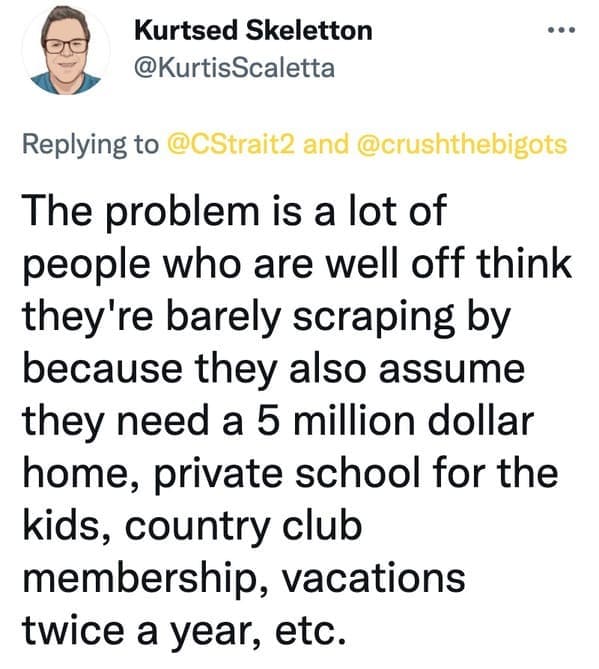Select the word "problem" in the tweet
The image size is (599, 669).
point(183,213)
